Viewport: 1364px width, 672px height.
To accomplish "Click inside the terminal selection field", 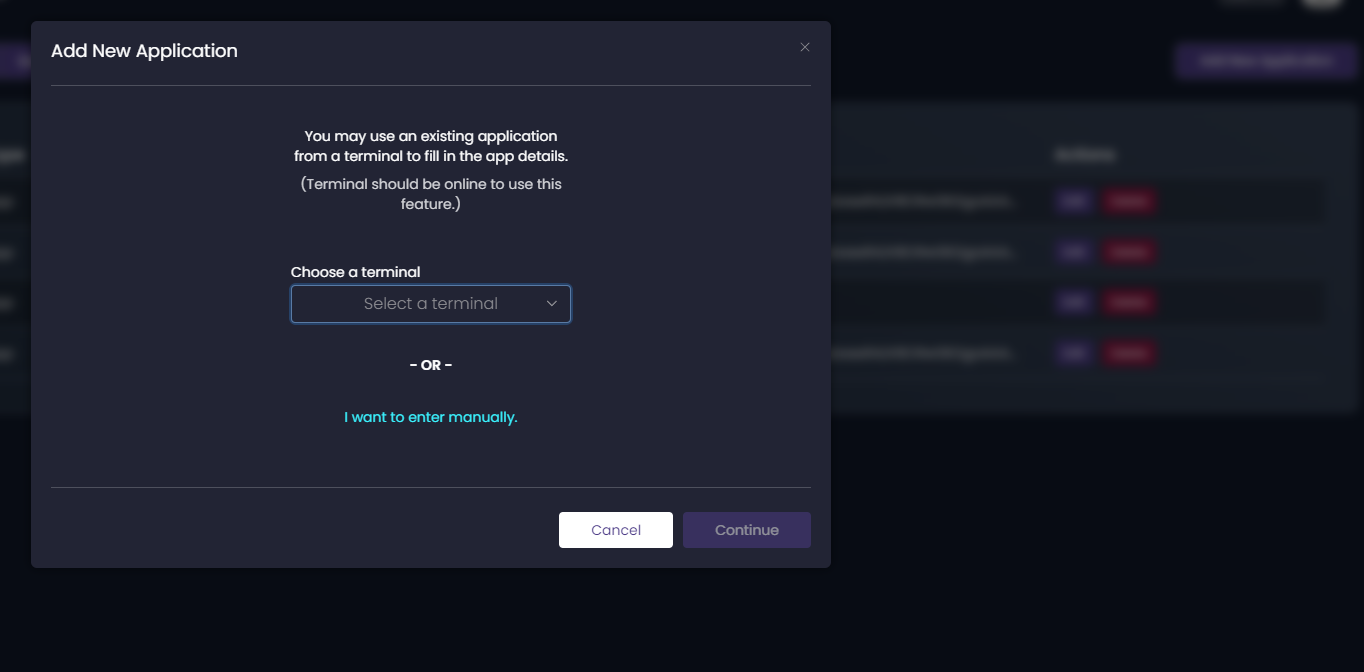I will [430, 304].
